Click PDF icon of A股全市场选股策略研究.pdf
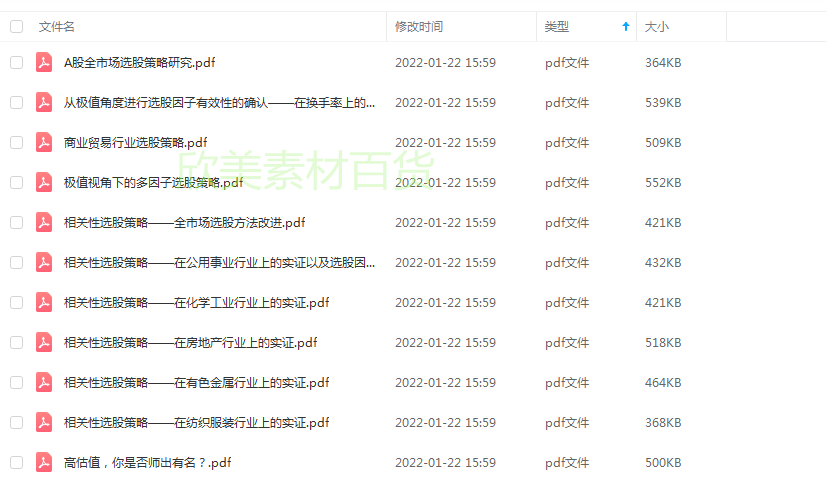826x493 pixels. pyautogui.click(x=44, y=62)
